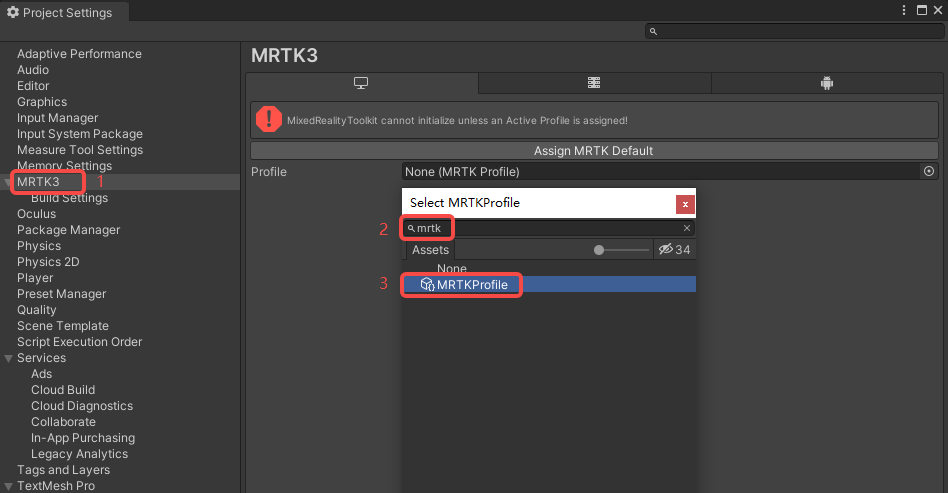Clear the mrtk search text
Screen dimensions: 948x493
tap(687, 228)
